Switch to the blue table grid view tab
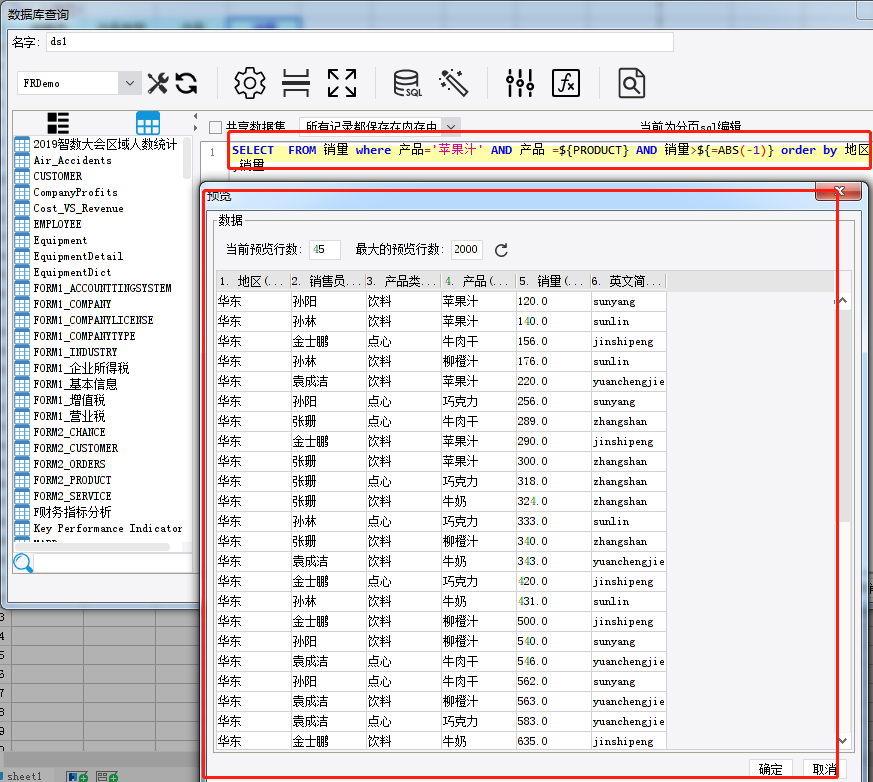 coord(148,123)
